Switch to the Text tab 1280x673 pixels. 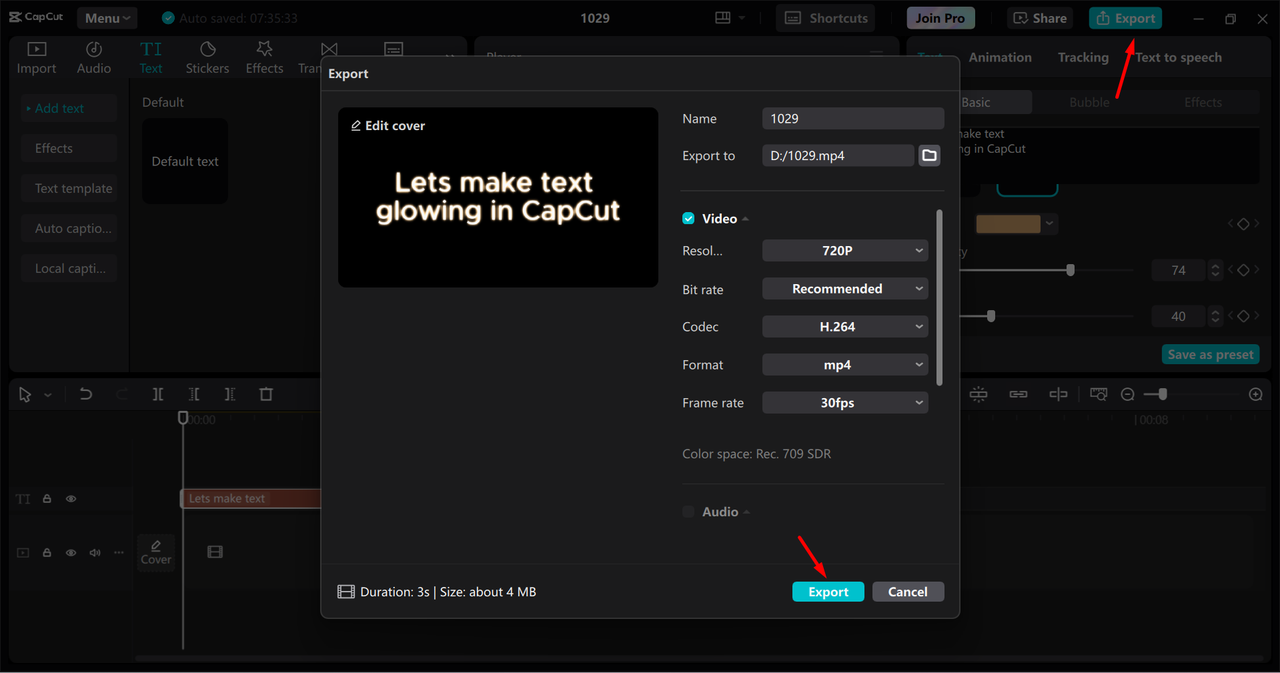coord(151,58)
